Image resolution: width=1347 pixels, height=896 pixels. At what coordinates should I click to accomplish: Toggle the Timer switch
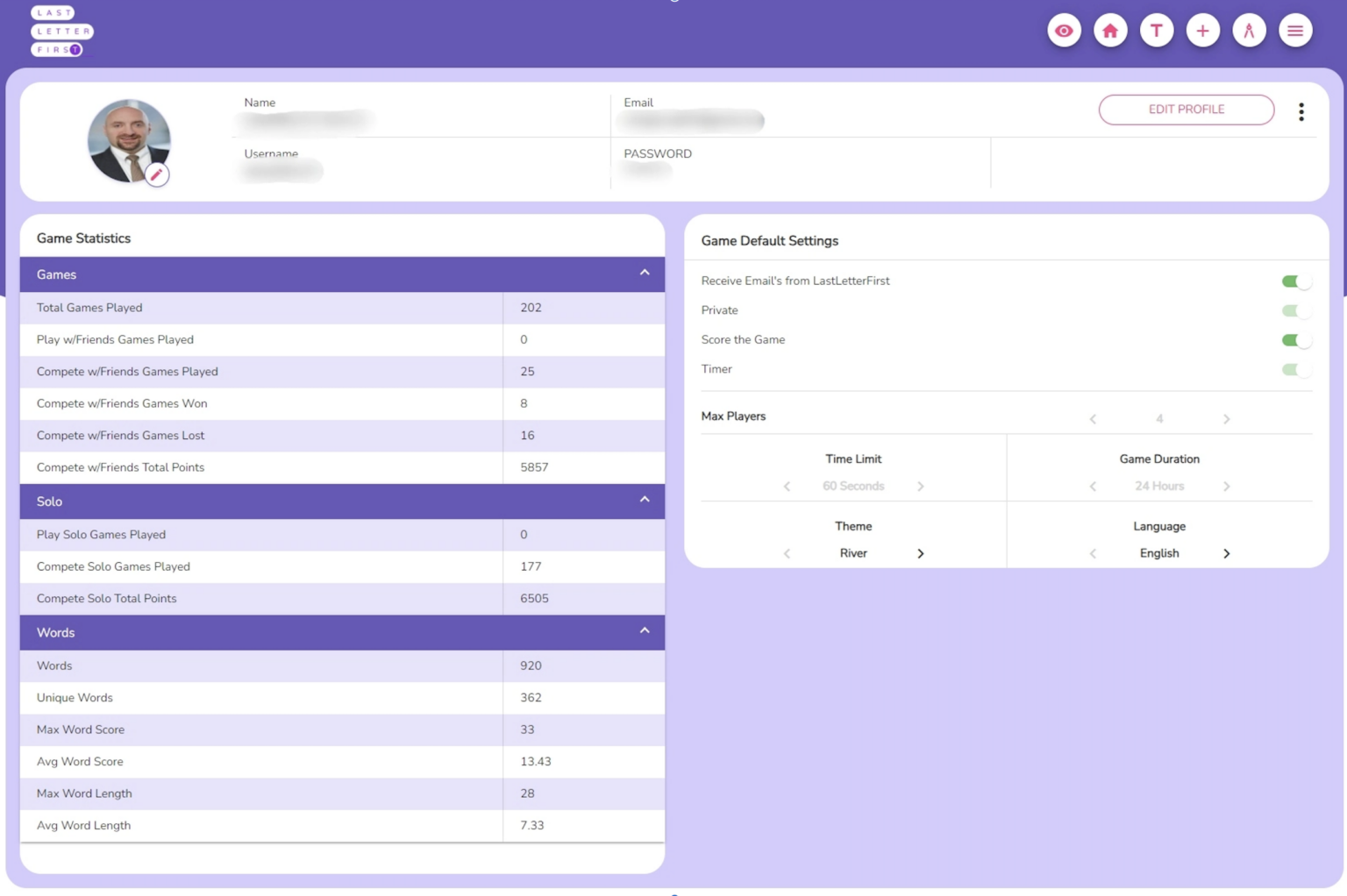(x=1295, y=369)
